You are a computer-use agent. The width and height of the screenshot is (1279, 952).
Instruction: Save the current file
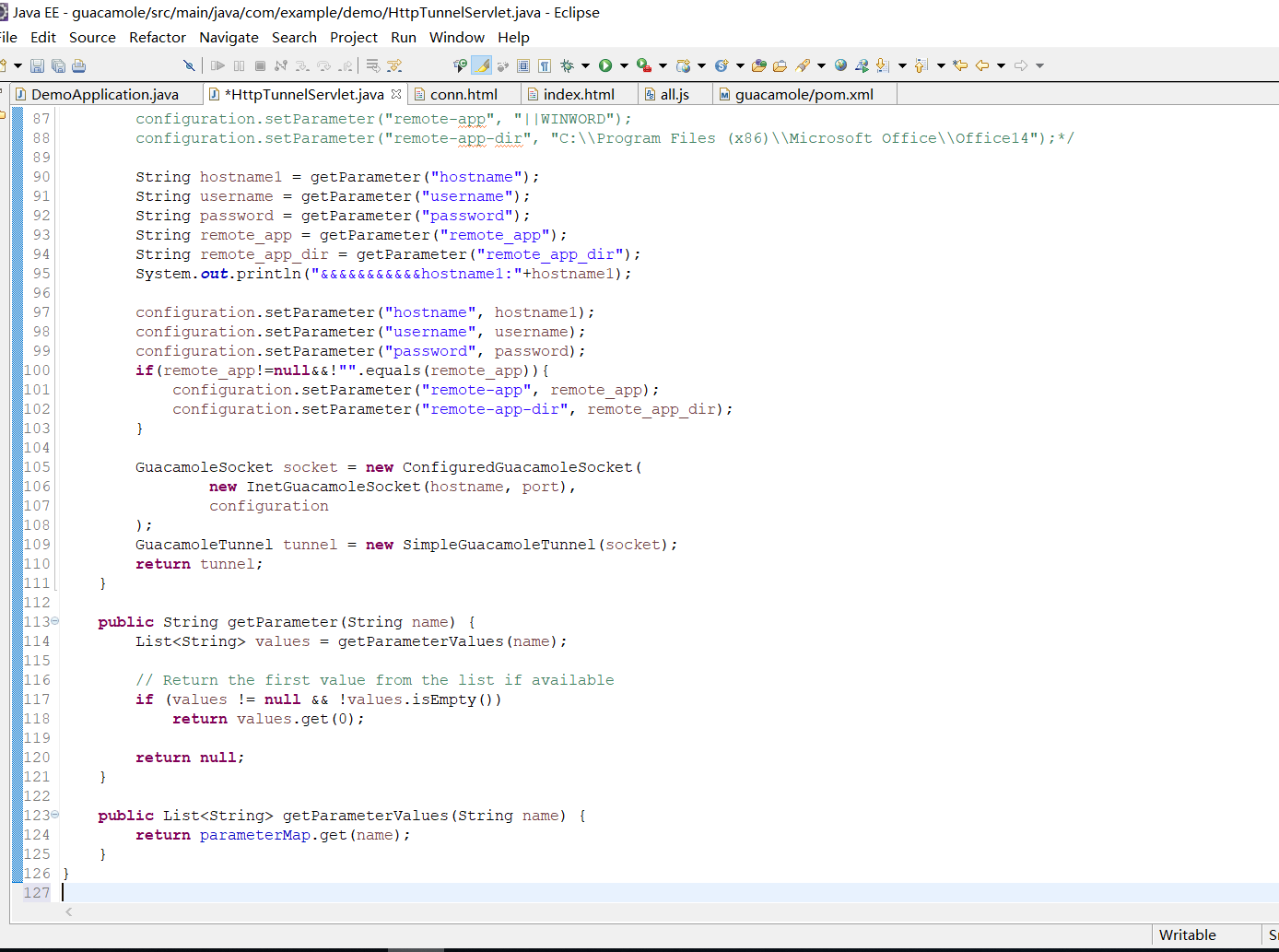[37, 65]
